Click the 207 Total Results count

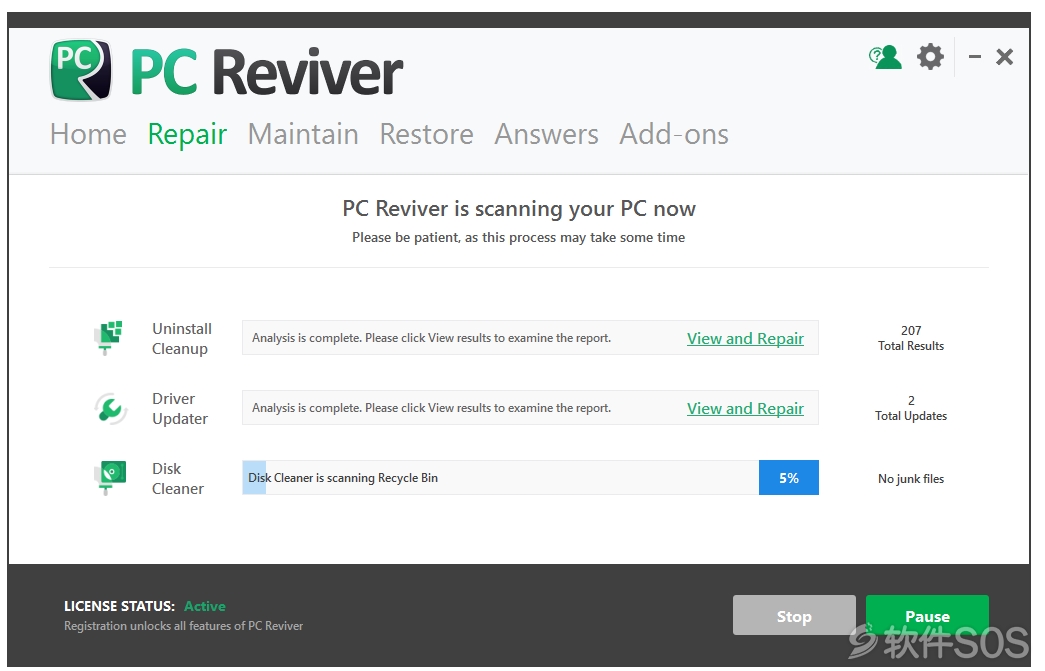pos(910,338)
